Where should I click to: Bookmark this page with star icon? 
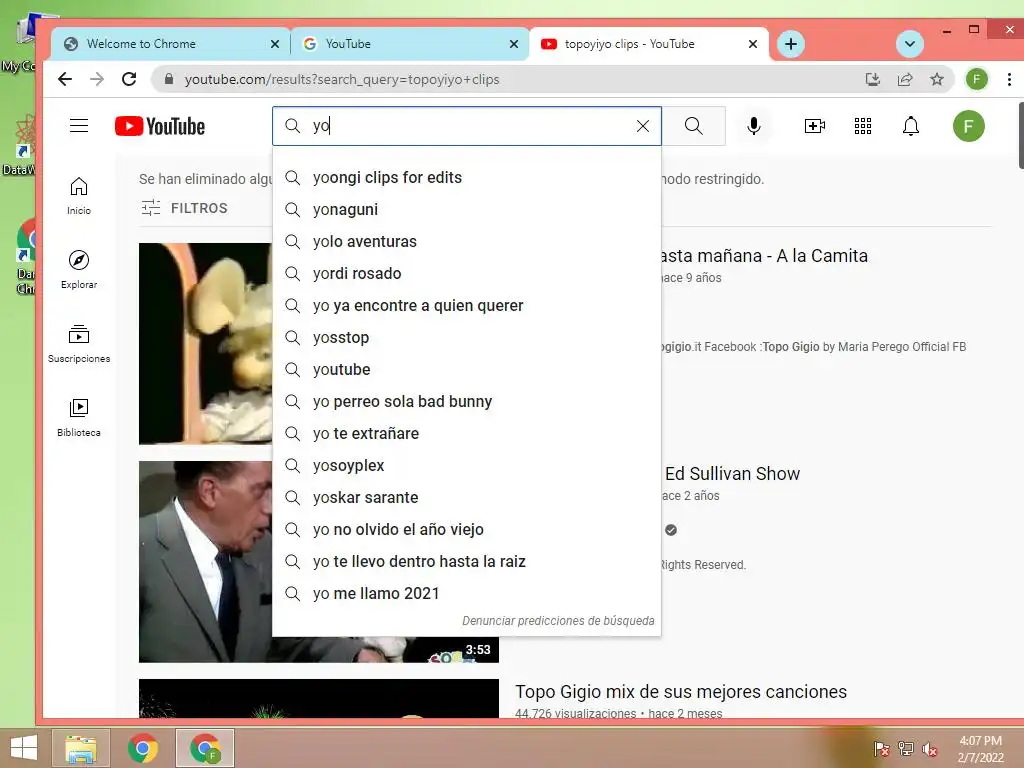click(937, 79)
